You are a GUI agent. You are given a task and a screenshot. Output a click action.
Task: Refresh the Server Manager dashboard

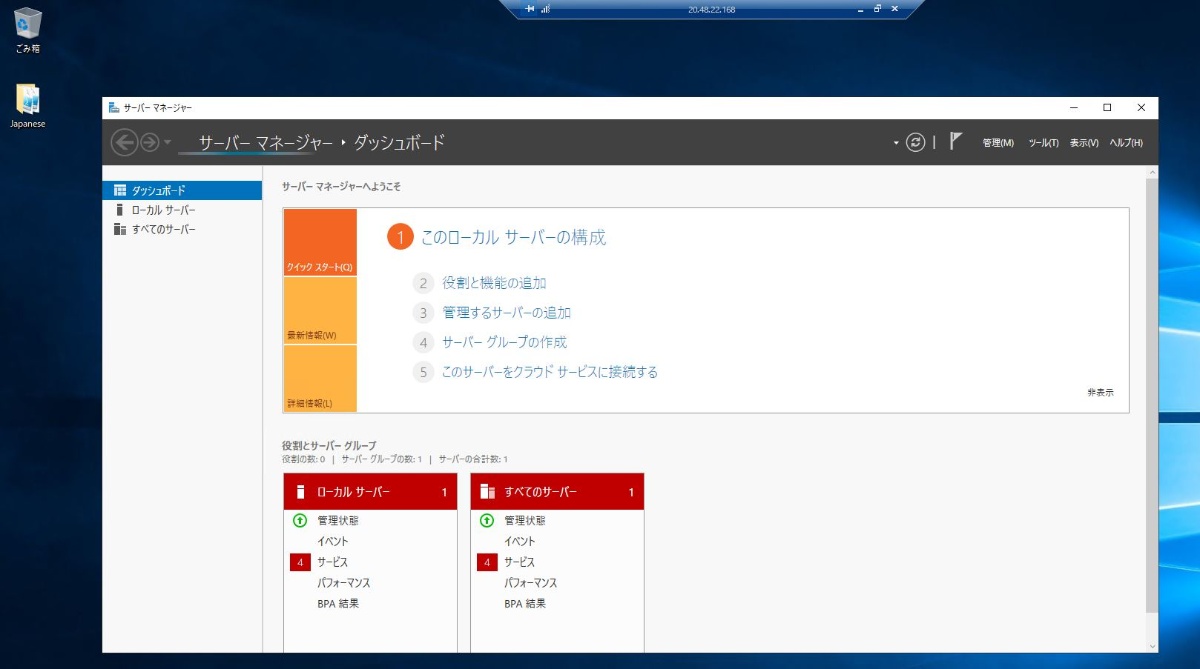coord(915,143)
